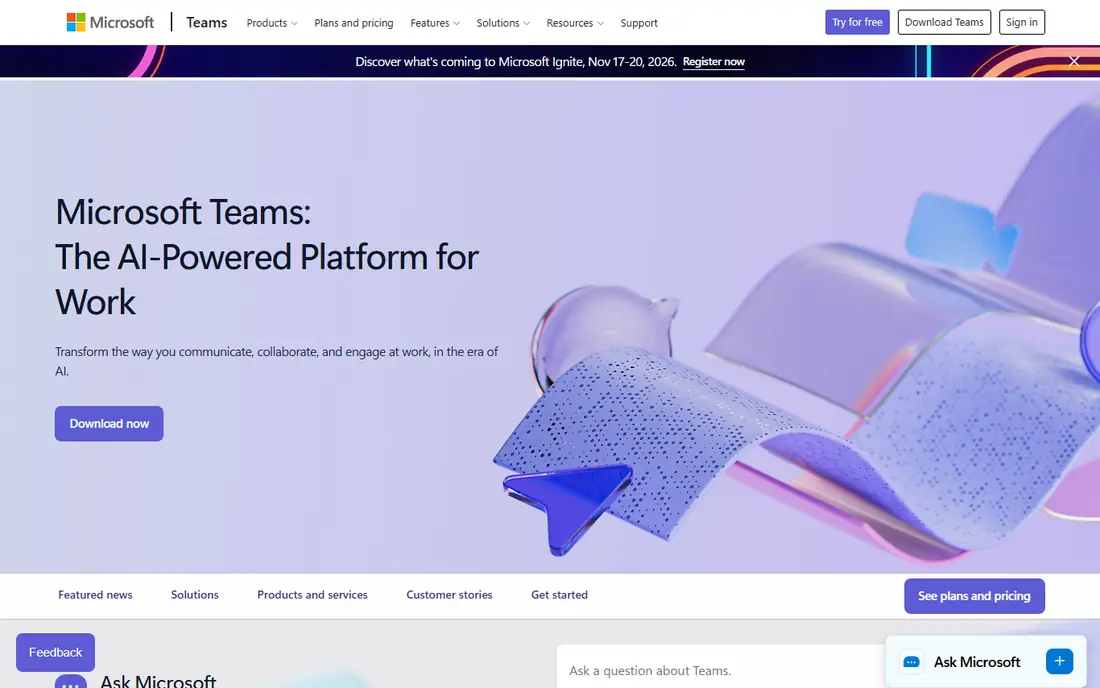
Task: Expand the Resources dropdown menu
Action: pyautogui.click(x=575, y=23)
